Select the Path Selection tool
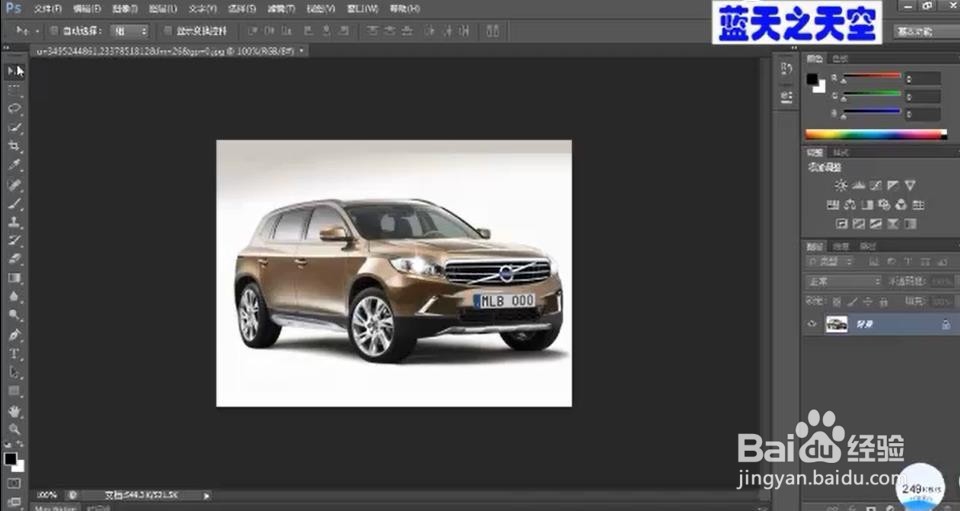This screenshot has height=511, width=960. pyautogui.click(x=15, y=373)
